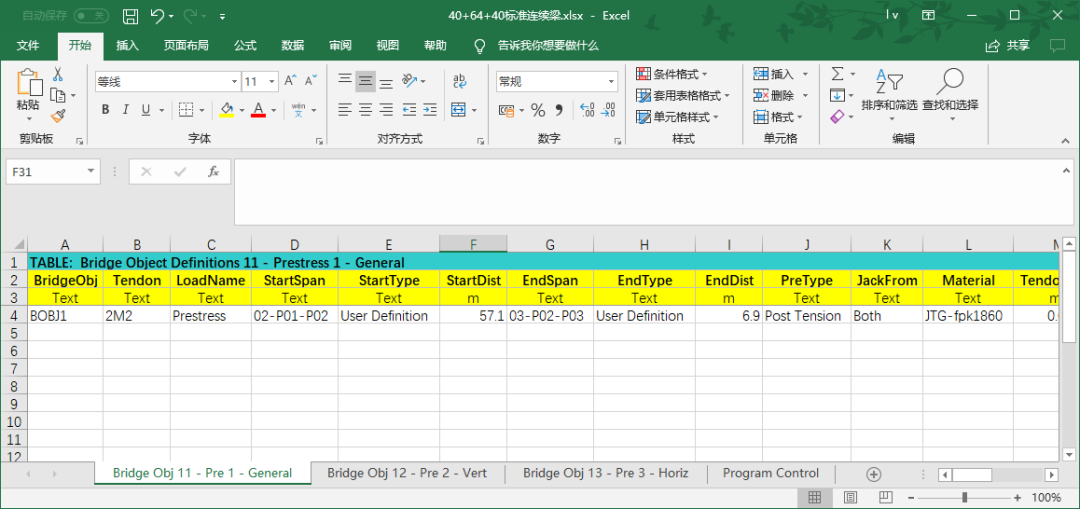
Task: Click the cell borders icon
Action: coord(185,110)
